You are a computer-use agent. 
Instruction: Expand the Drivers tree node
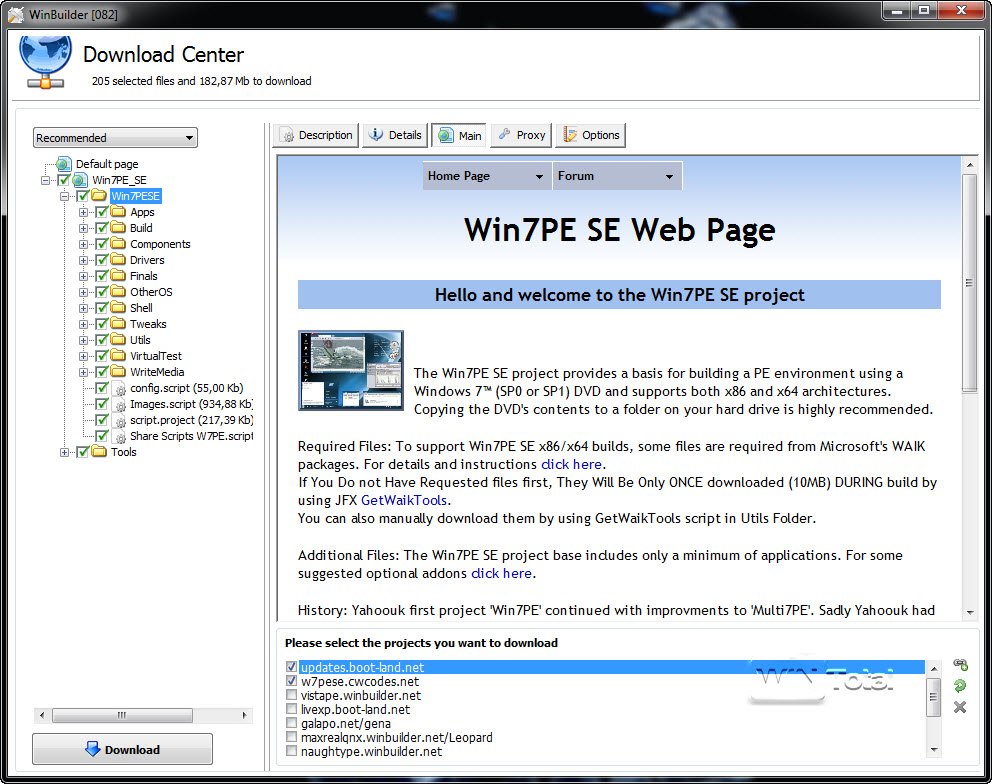coord(84,260)
